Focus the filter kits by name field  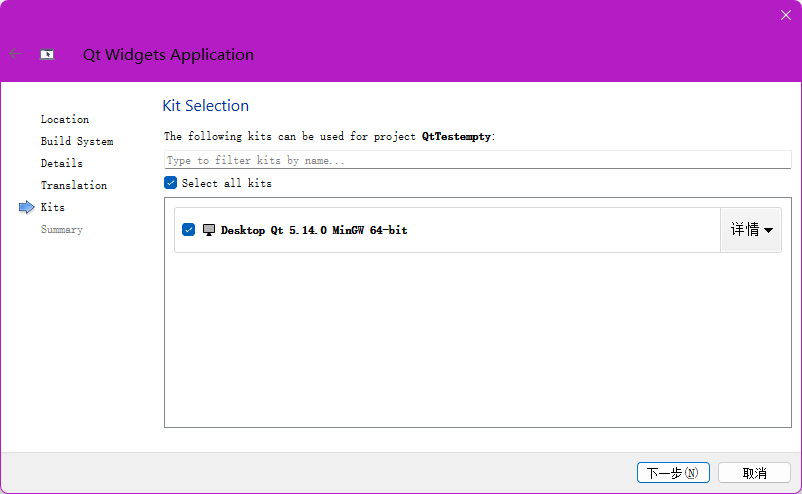[477, 160]
